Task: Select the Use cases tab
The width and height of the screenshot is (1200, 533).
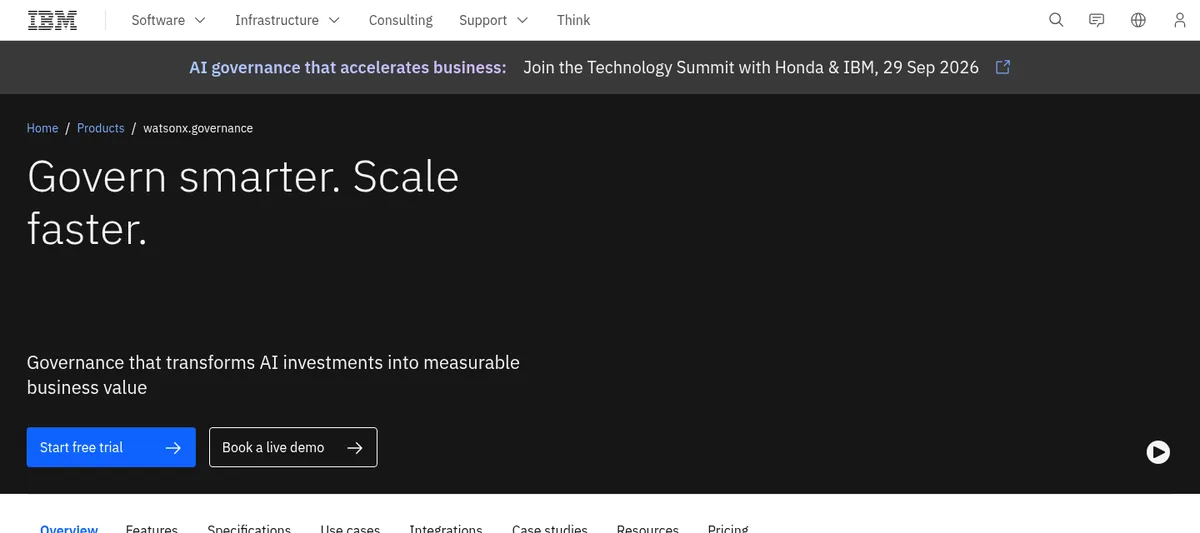Action: pyautogui.click(x=350, y=527)
